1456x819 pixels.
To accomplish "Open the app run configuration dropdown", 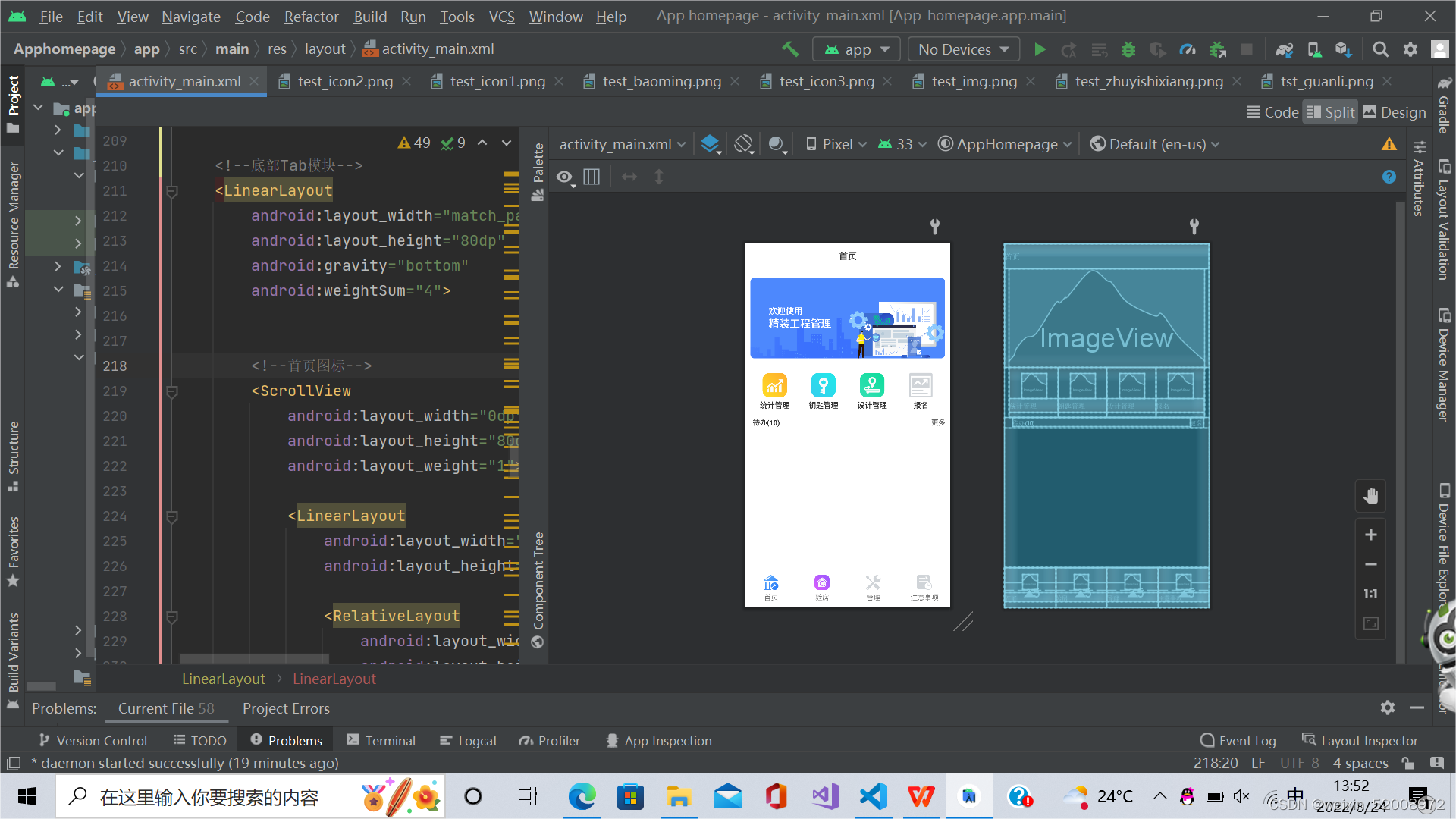I will click(856, 49).
